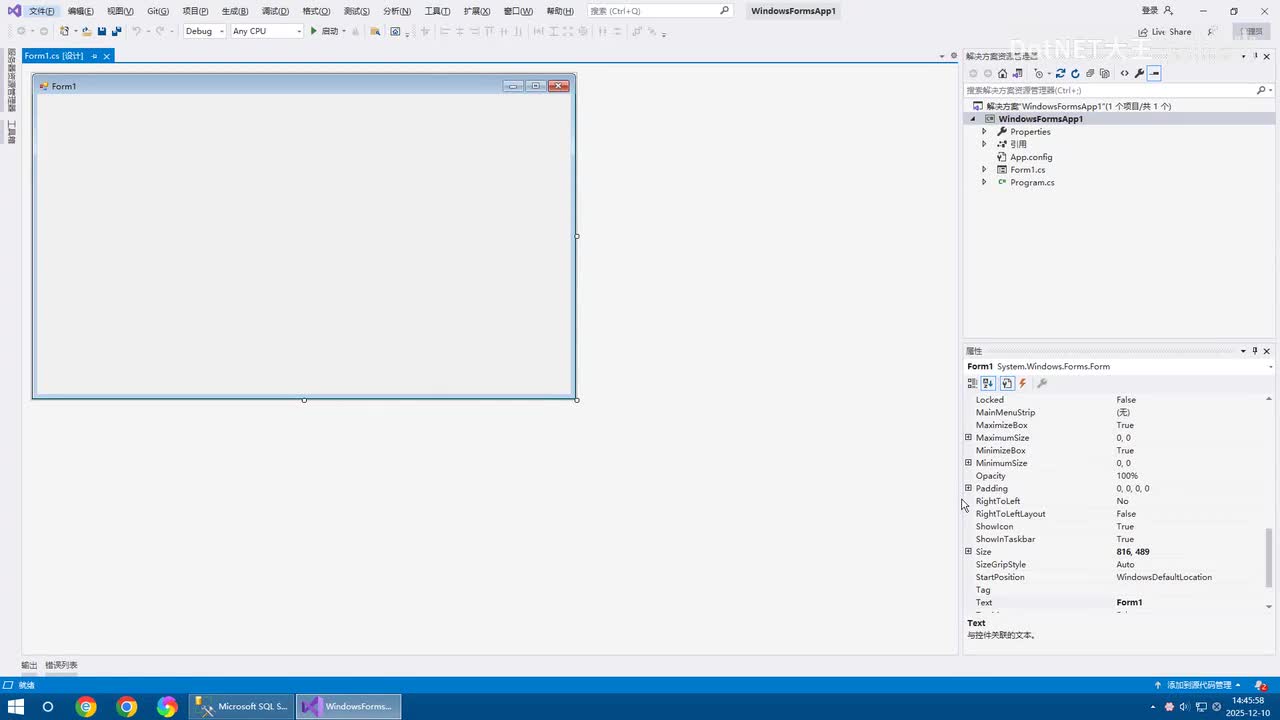The width and height of the screenshot is (1280, 720).
Task: Click the Undo arrow icon
Action: point(137,31)
